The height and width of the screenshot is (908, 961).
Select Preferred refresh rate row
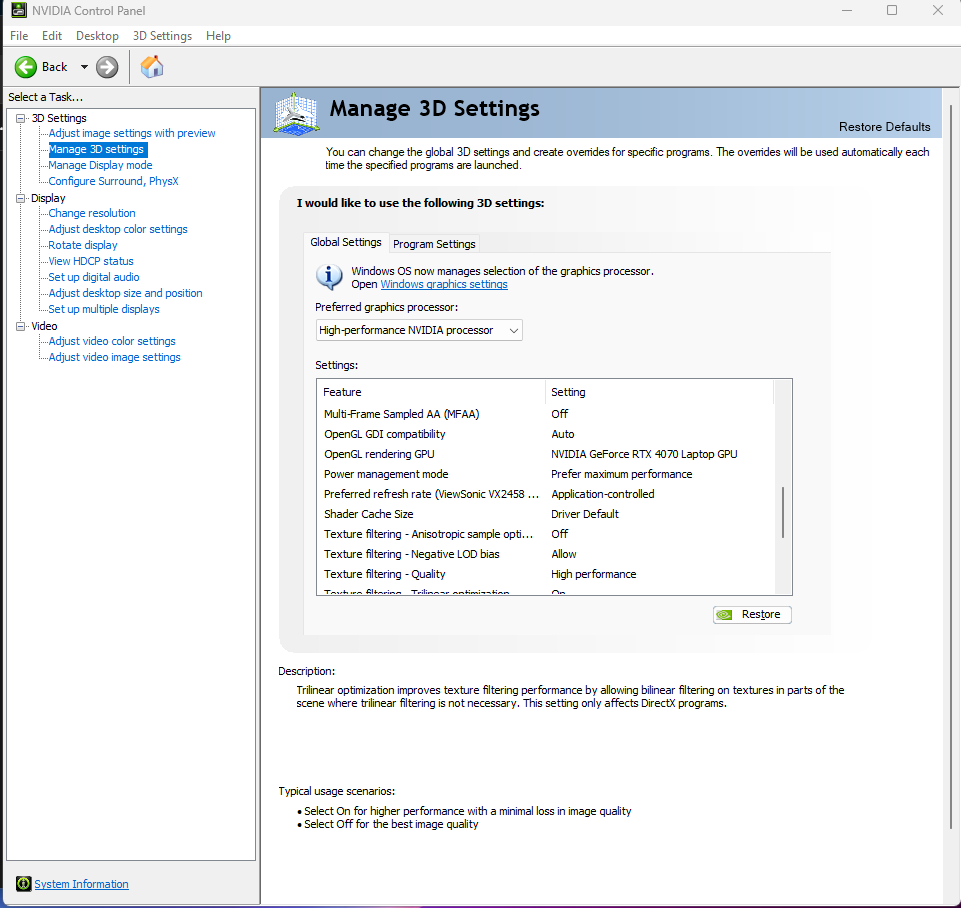point(545,494)
